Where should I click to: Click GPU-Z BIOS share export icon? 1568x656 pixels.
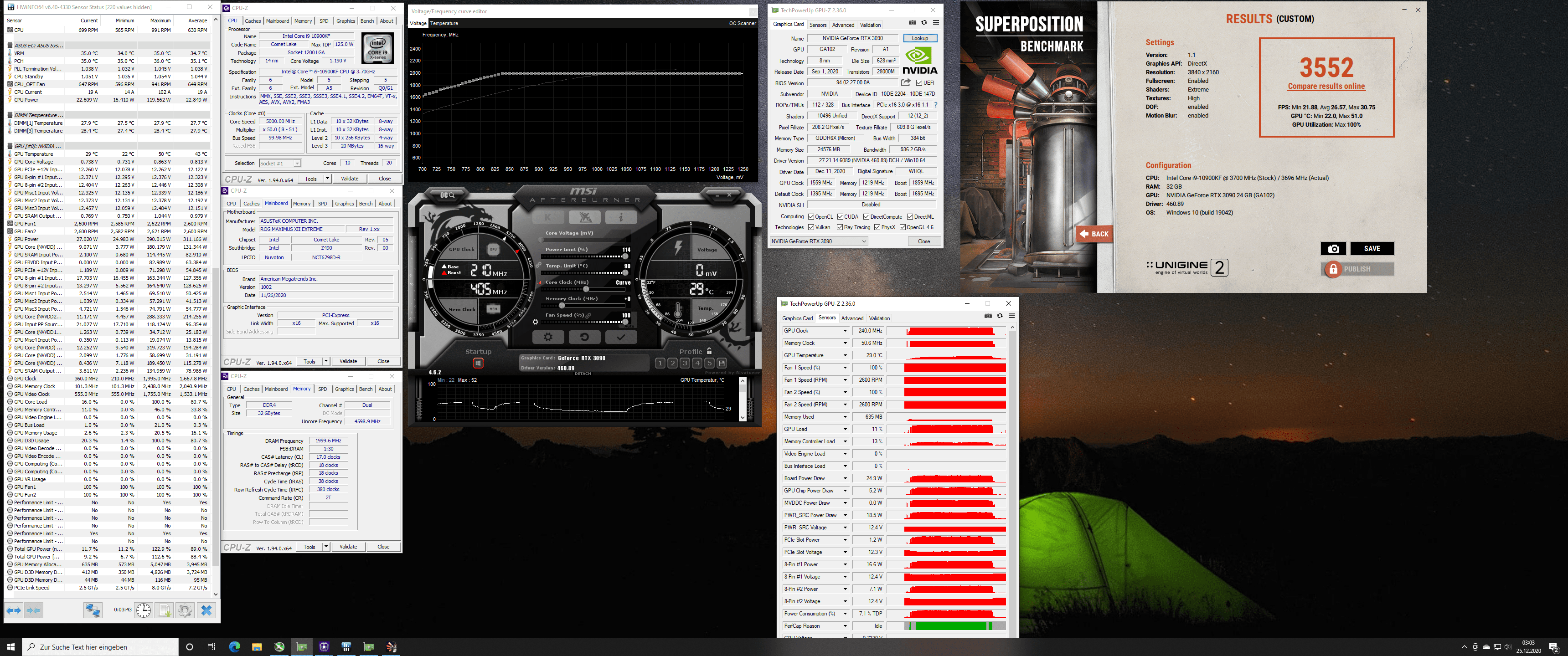click(906, 83)
